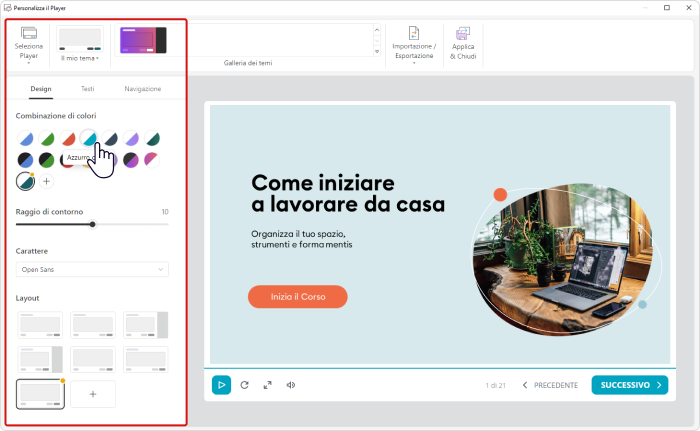Image resolution: width=700 pixels, height=431 pixels.
Task: Toggle fullscreen in the preview player
Action: tap(267, 385)
